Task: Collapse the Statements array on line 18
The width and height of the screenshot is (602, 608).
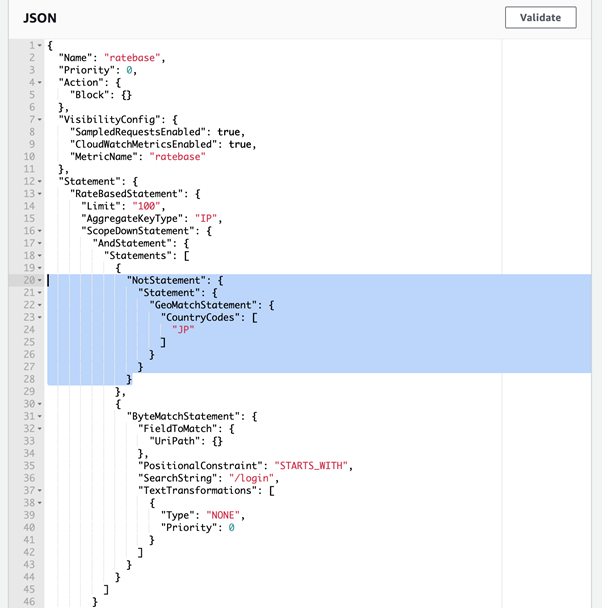Action: [x=39, y=255]
